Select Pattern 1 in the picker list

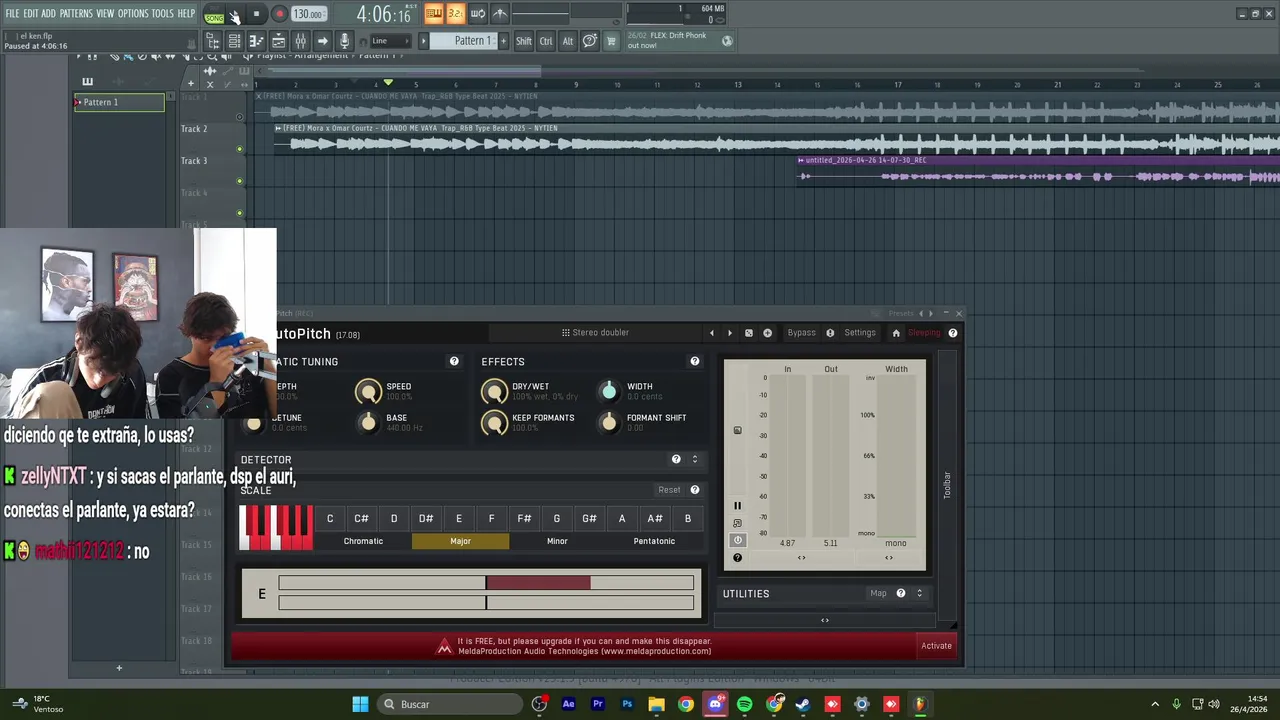(x=119, y=102)
